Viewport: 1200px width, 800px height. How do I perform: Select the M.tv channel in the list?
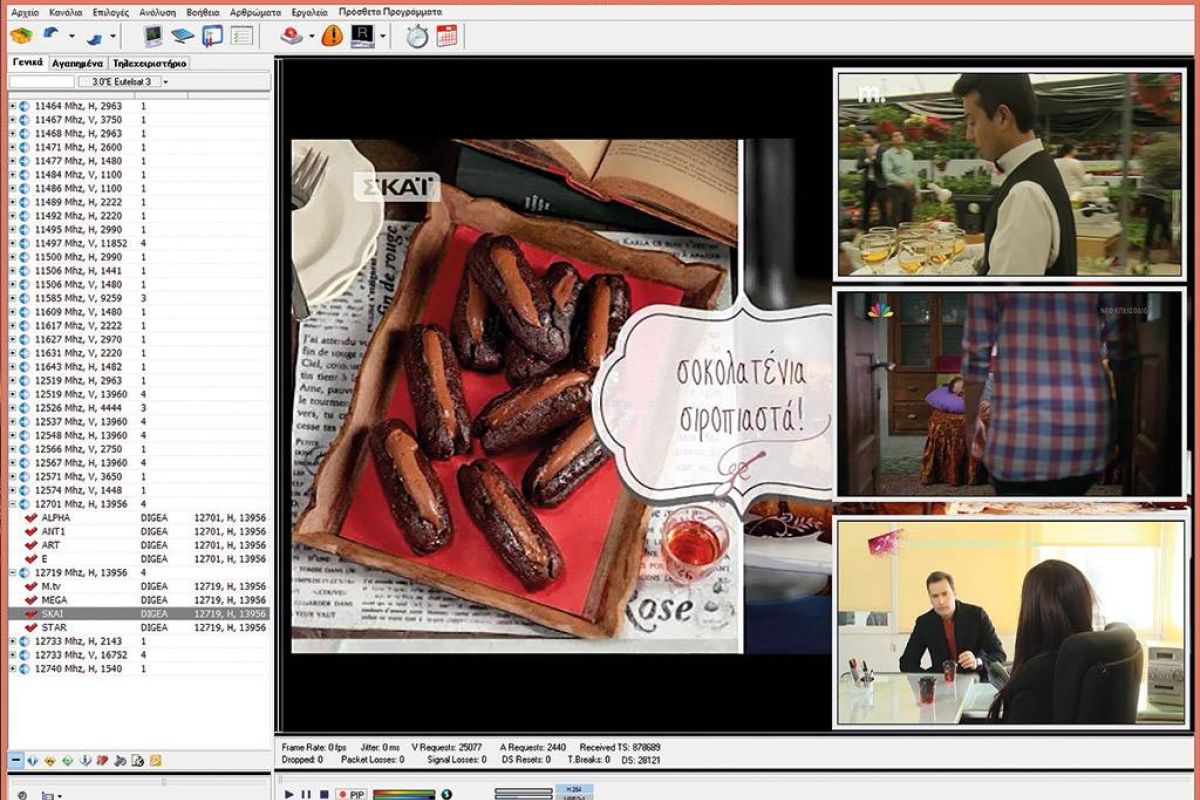[x=51, y=586]
